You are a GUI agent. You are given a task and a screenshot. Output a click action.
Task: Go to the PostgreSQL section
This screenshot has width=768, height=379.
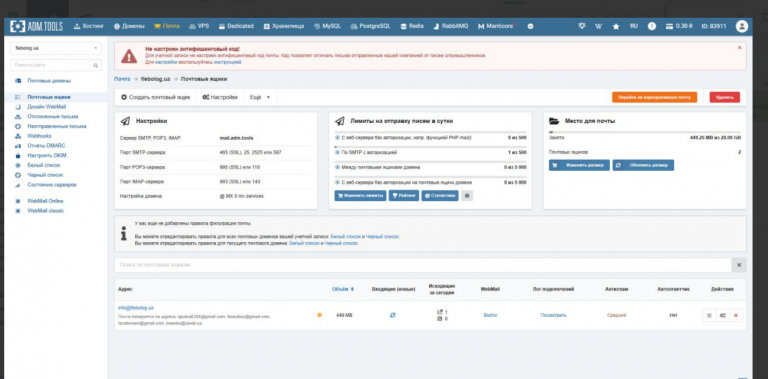click(x=370, y=26)
